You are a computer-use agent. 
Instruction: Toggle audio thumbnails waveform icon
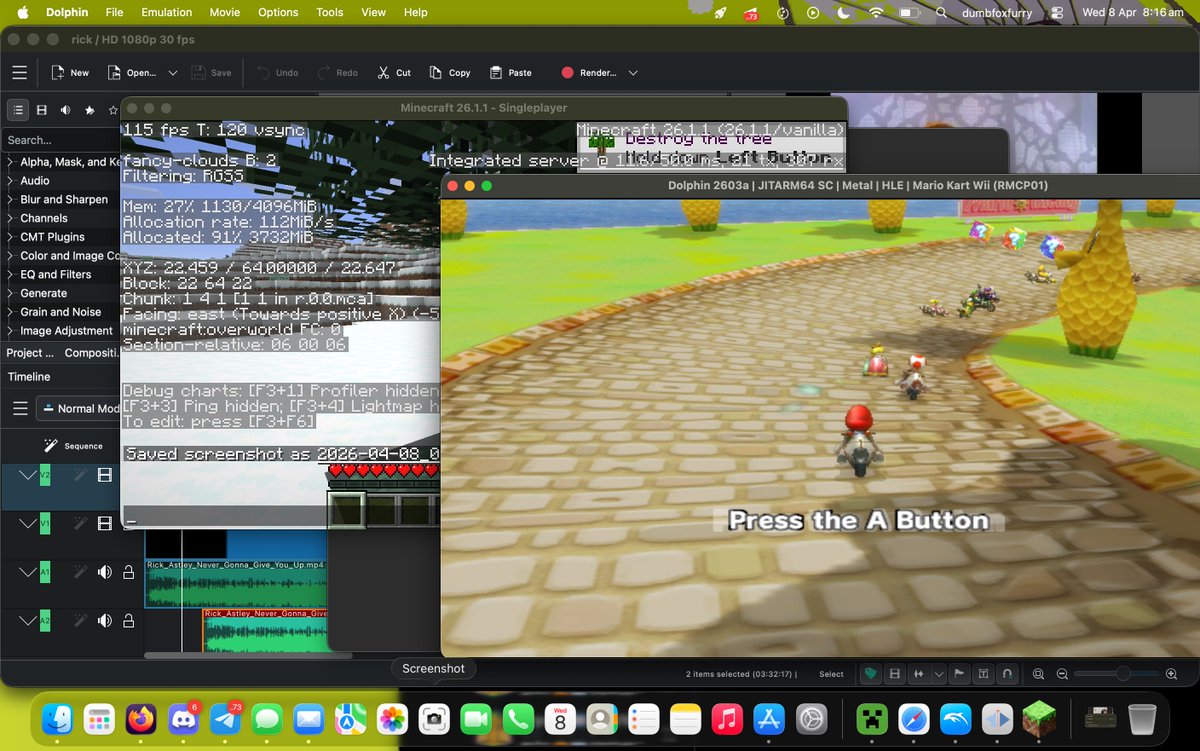click(x=918, y=674)
